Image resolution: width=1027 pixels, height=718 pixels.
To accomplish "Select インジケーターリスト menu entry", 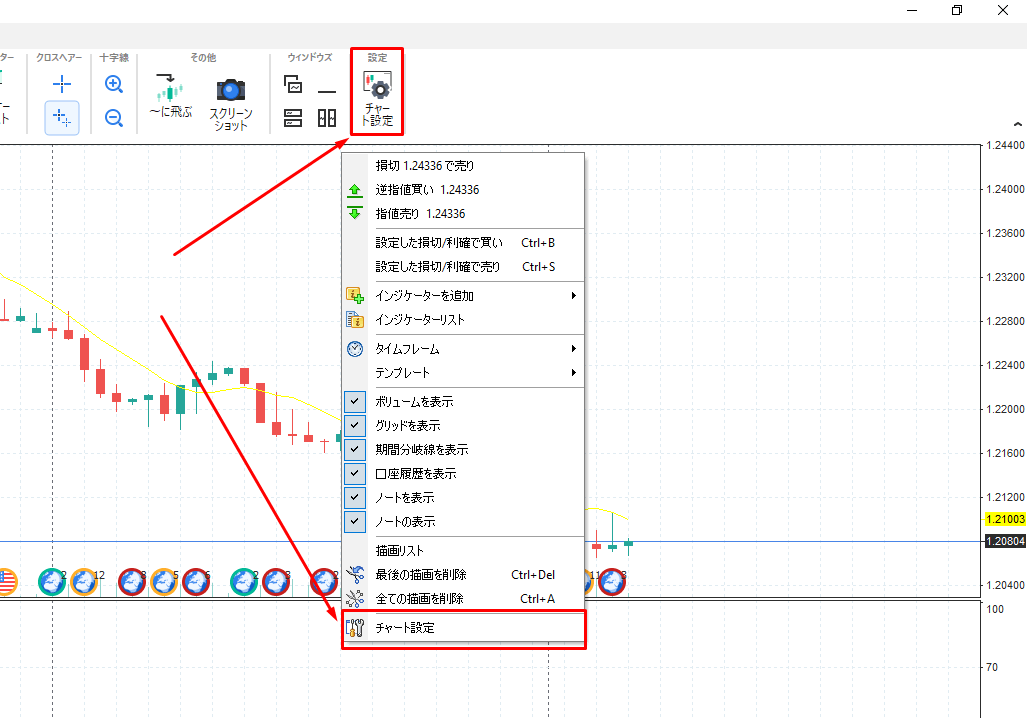I will coord(420,319).
